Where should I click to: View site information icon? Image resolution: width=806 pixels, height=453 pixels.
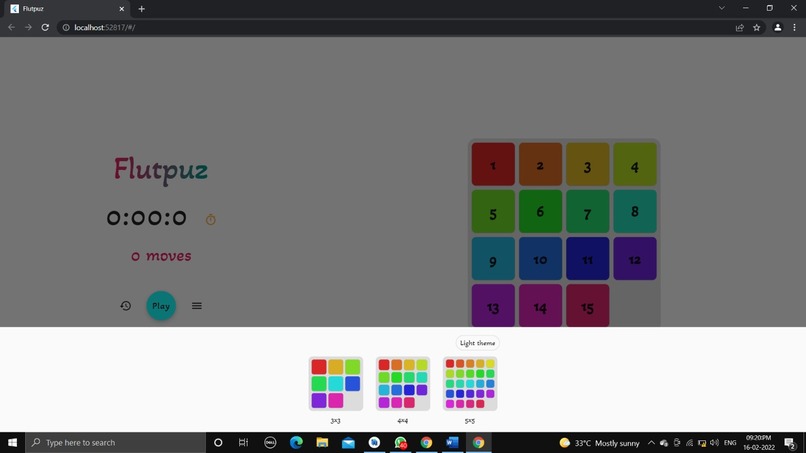(66, 27)
